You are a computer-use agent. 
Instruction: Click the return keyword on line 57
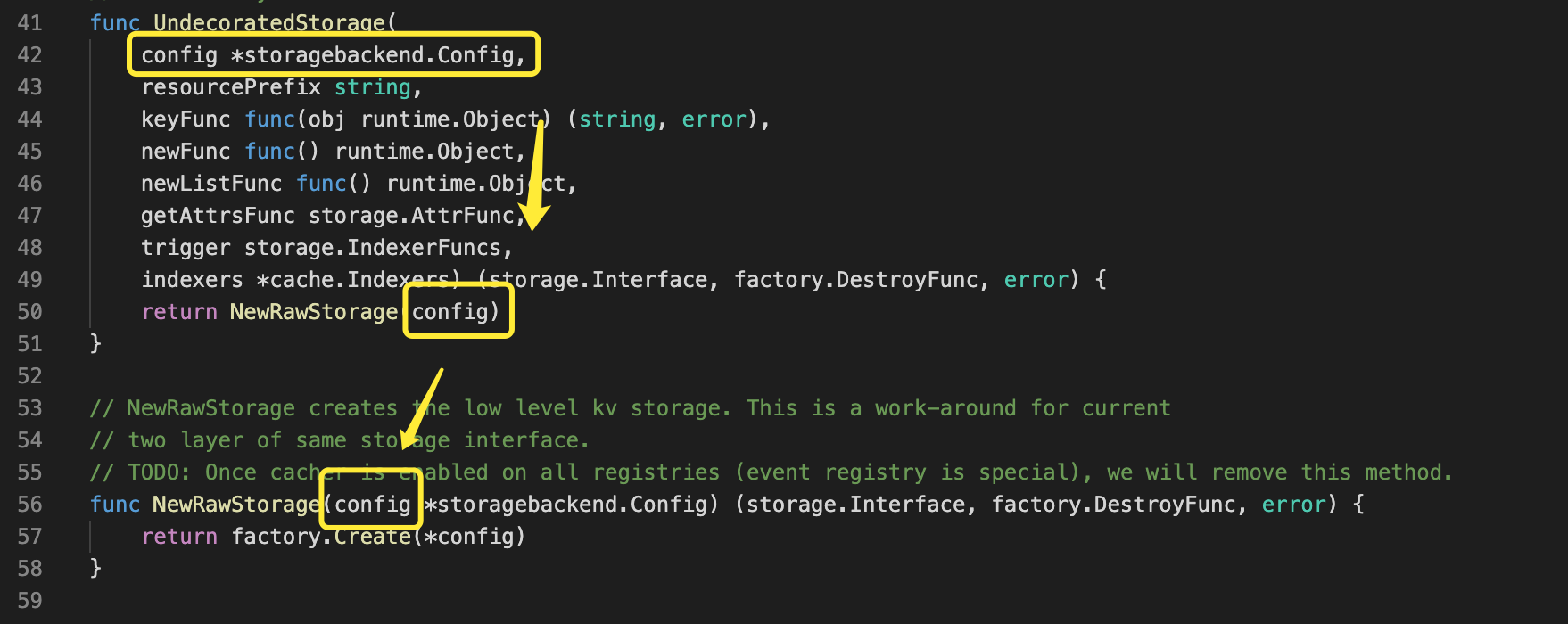pyautogui.click(x=179, y=537)
